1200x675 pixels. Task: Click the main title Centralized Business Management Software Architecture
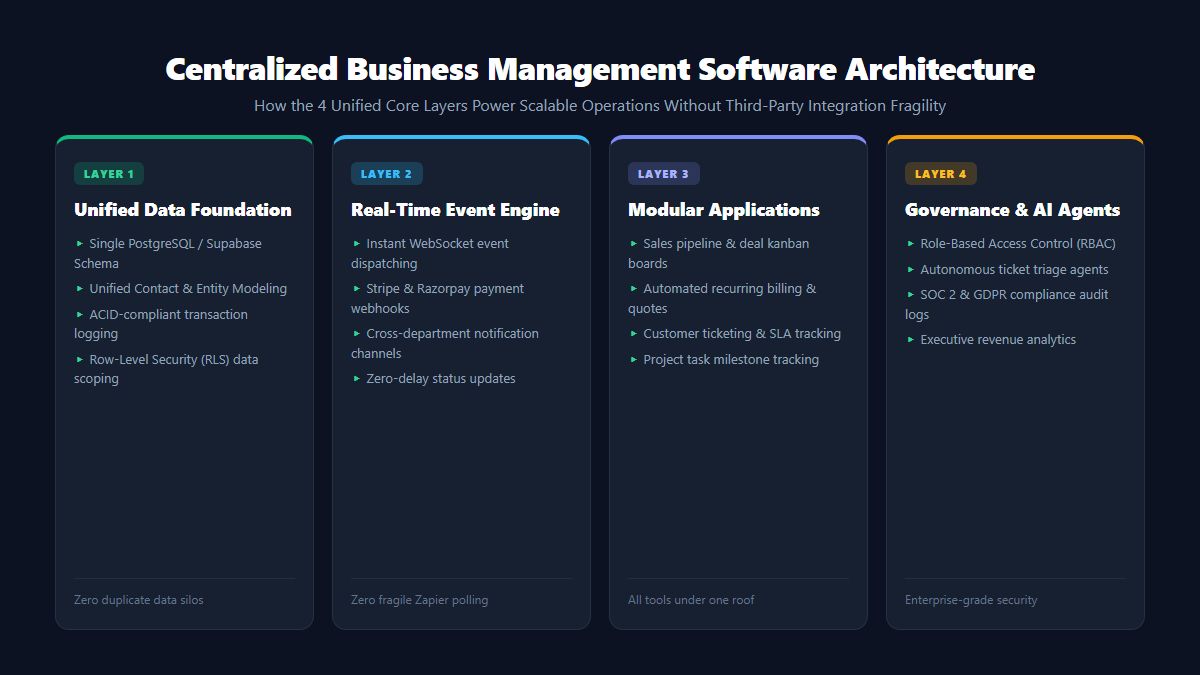coord(600,69)
